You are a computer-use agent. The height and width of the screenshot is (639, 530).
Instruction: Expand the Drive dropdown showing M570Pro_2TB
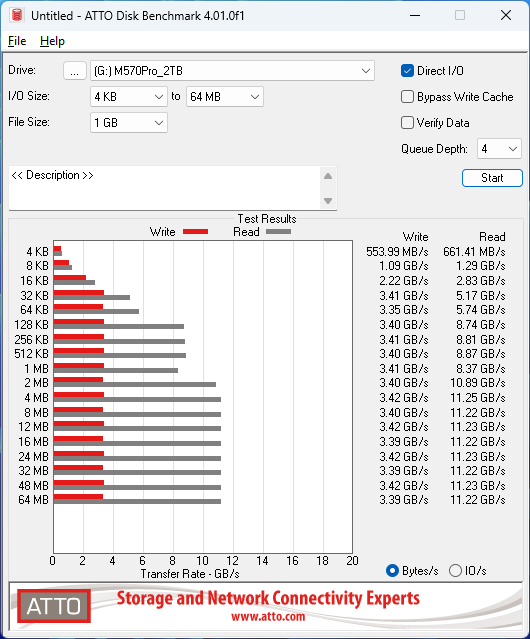click(232, 71)
